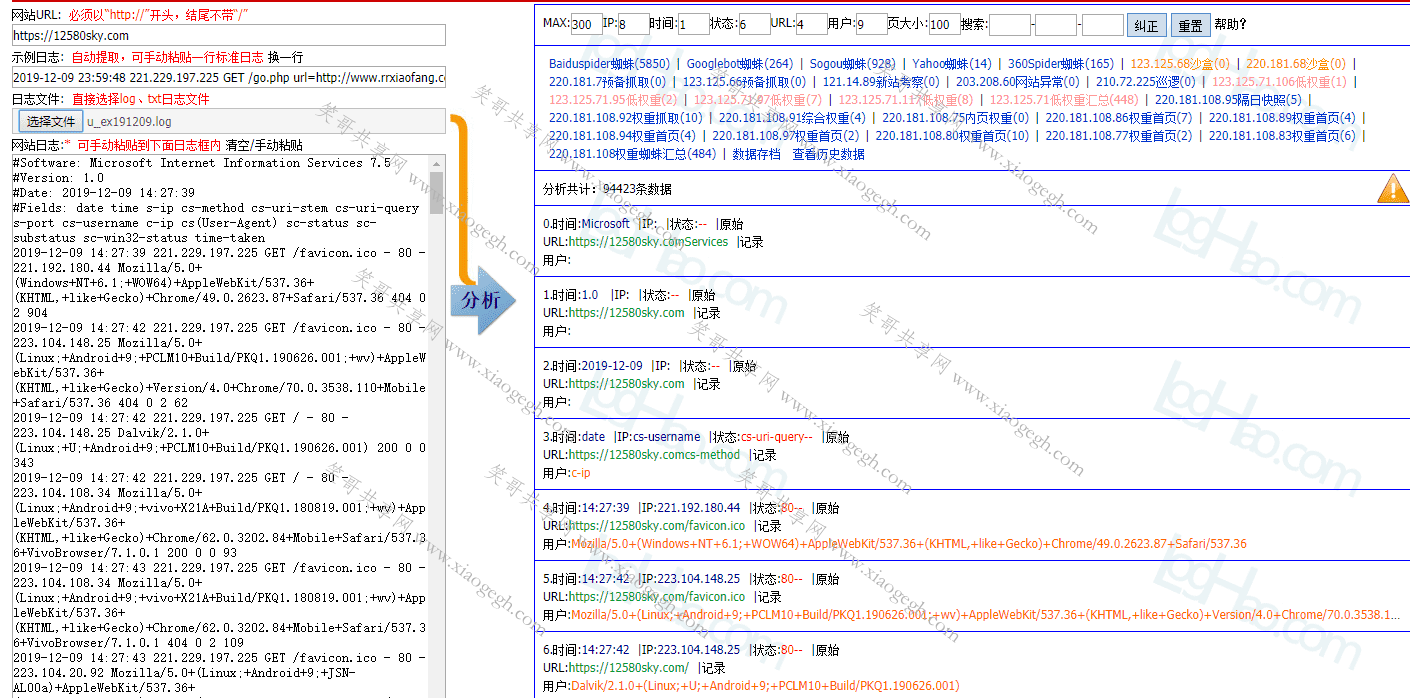Open 220.181.108.89权重首页(4) link
This screenshot has width=1410, height=698.
[x=1282, y=117]
